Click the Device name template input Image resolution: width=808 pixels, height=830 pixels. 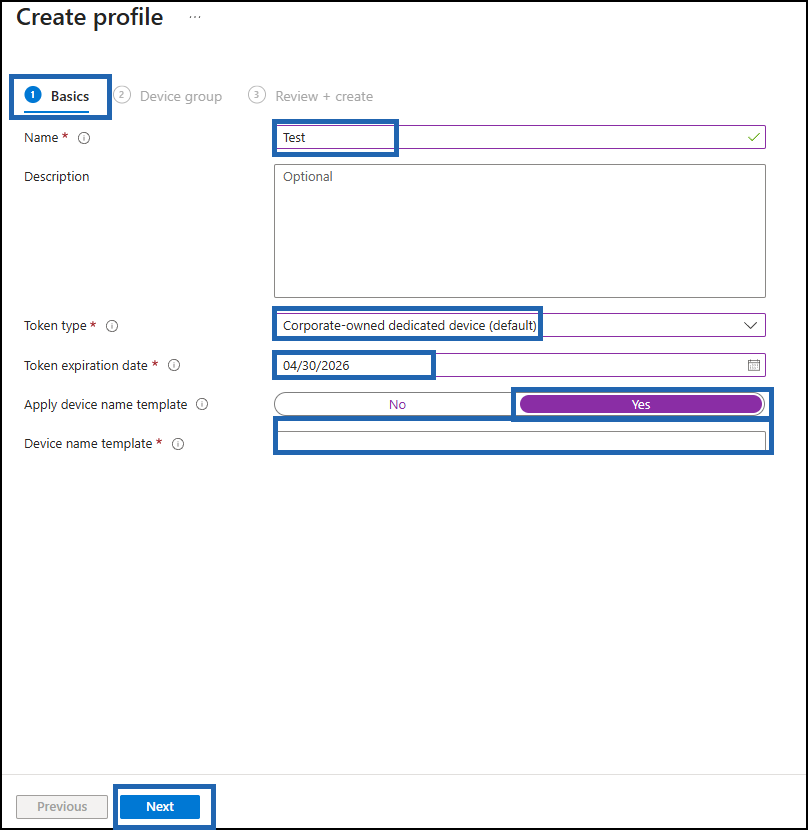point(520,441)
